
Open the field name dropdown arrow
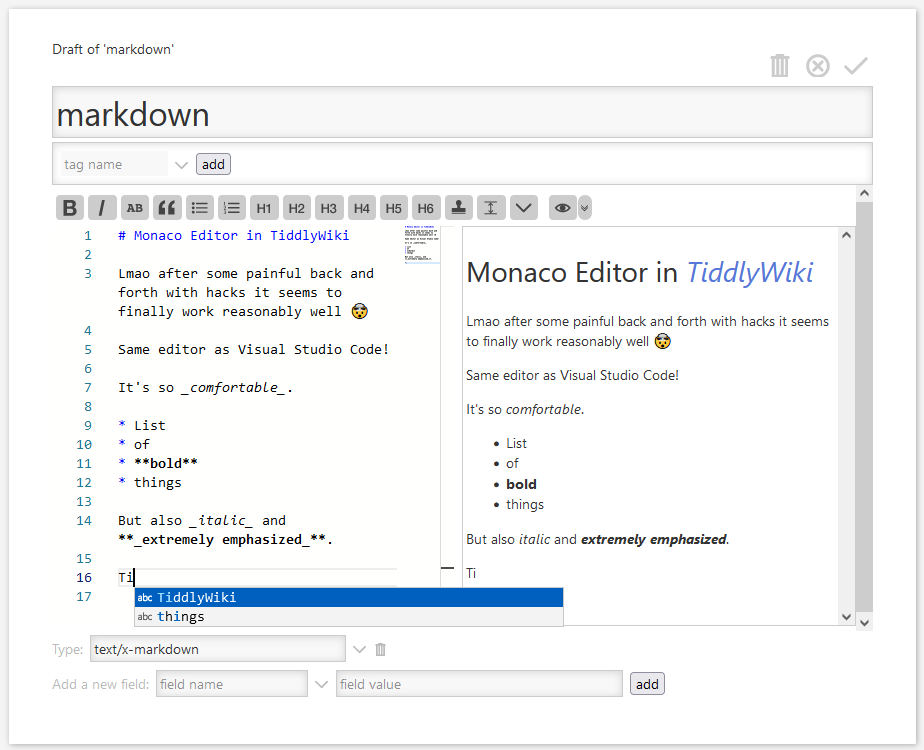(321, 684)
